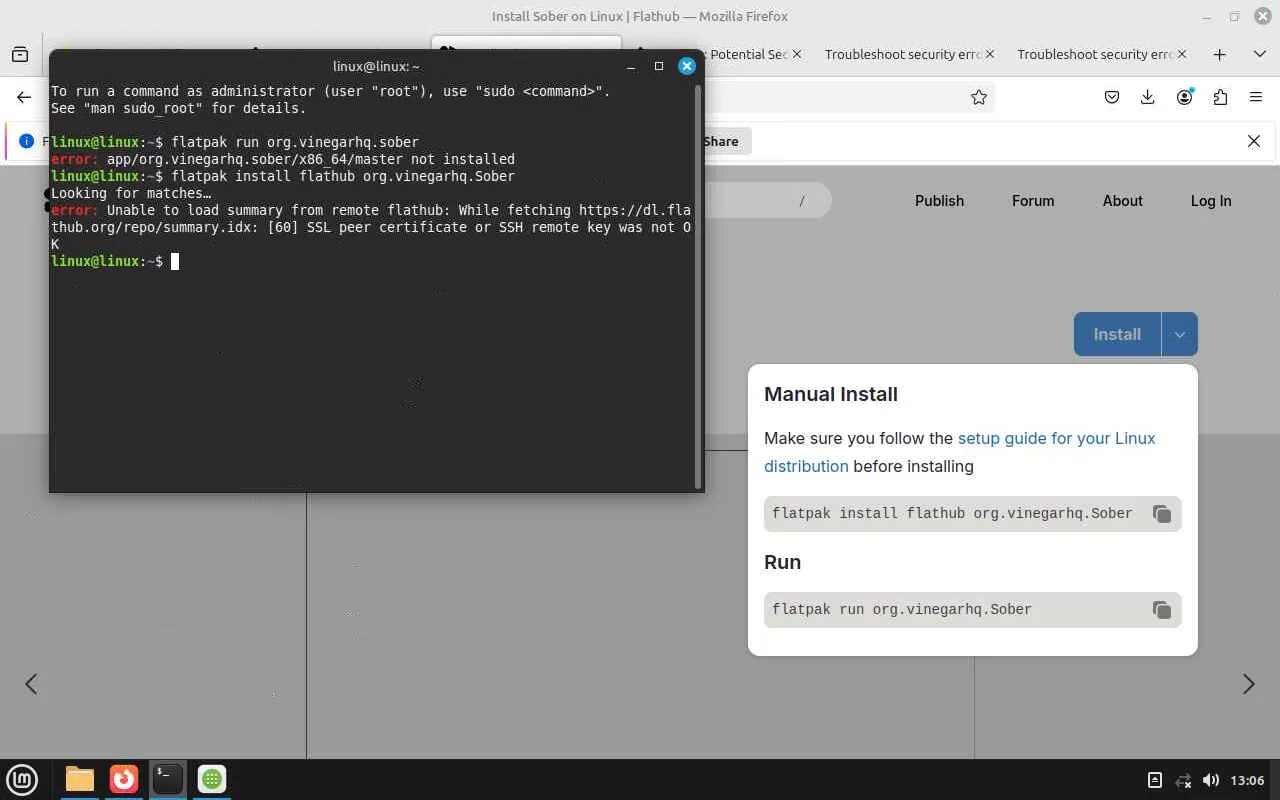Open Firefox Downloads panel
Viewport: 1280px width, 800px height.
pos(1148,97)
